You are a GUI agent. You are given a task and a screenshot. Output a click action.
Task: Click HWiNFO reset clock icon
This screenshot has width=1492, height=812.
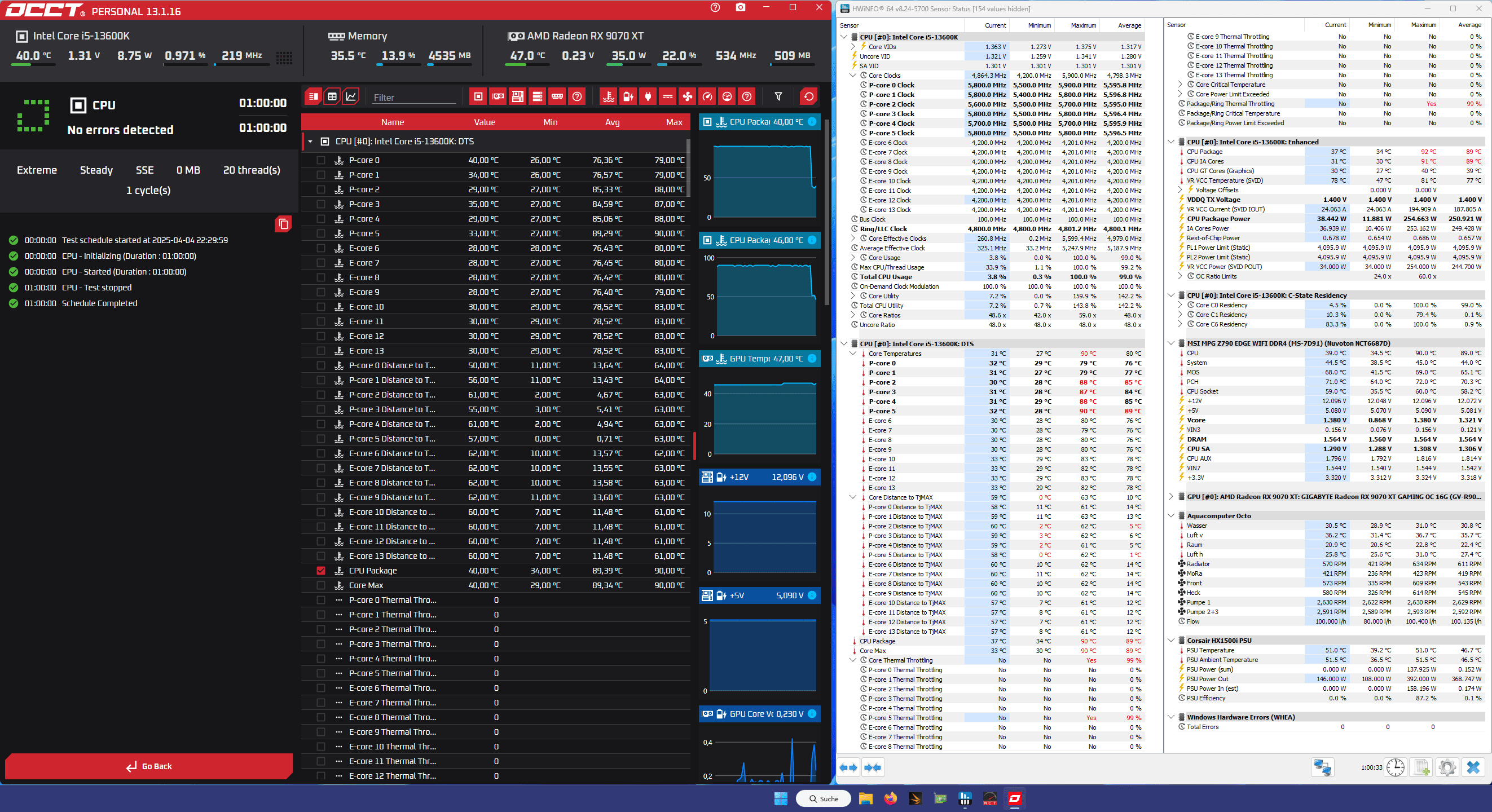click(x=1396, y=767)
